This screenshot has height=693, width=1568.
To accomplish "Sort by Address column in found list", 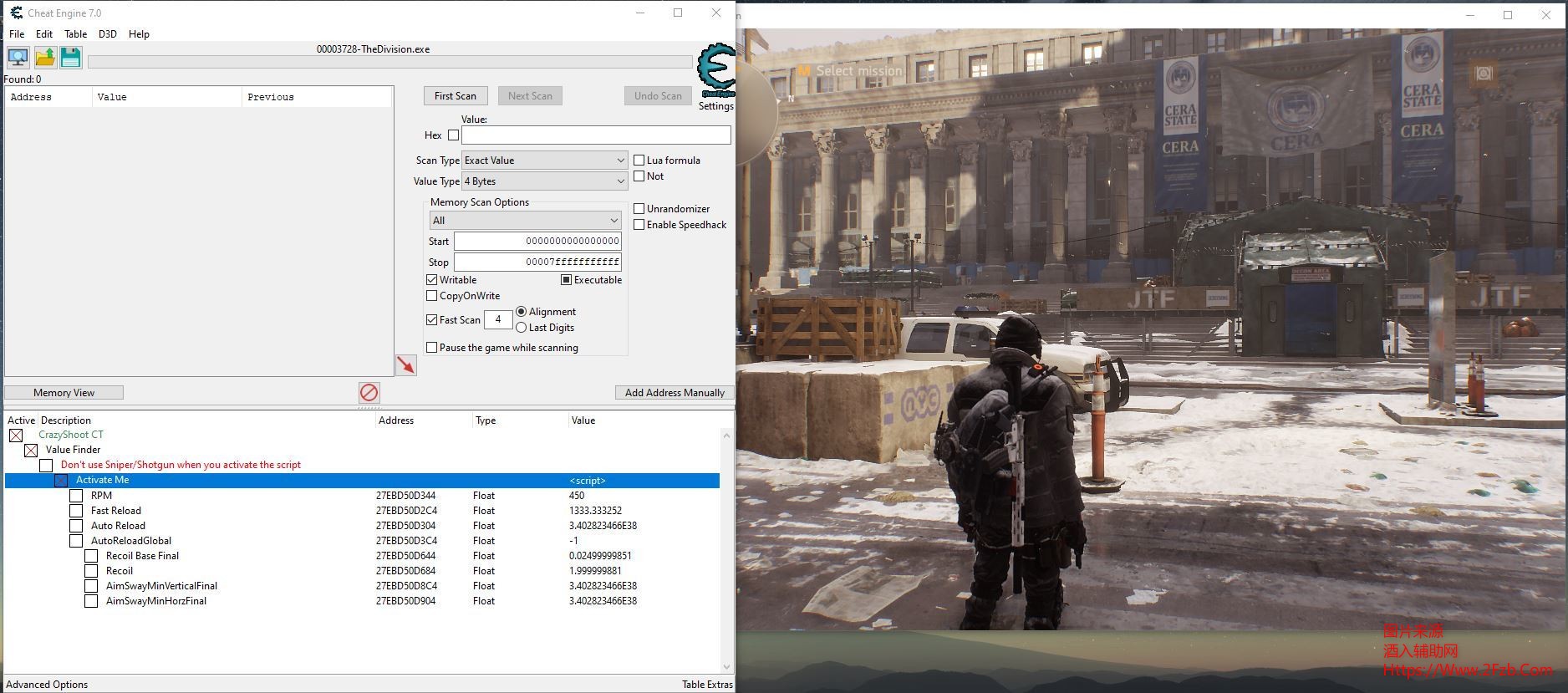I will pos(48,97).
